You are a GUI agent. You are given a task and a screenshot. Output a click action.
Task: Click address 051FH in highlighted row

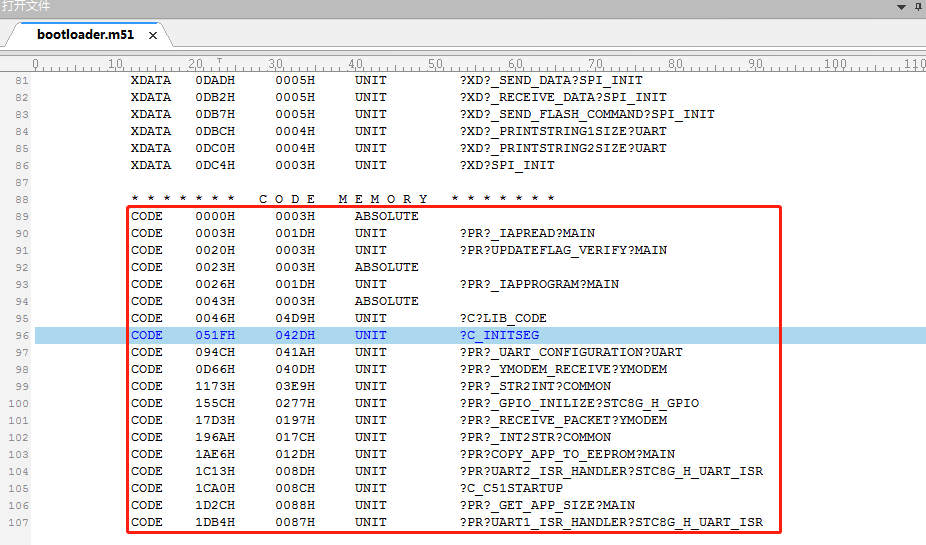[215, 335]
